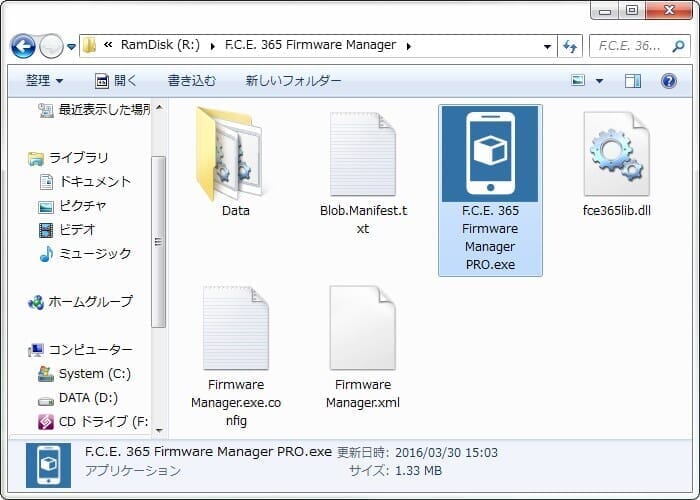Maximize the Explorer window
Viewport: 700px width, 500px height.
(x=632, y=11)
